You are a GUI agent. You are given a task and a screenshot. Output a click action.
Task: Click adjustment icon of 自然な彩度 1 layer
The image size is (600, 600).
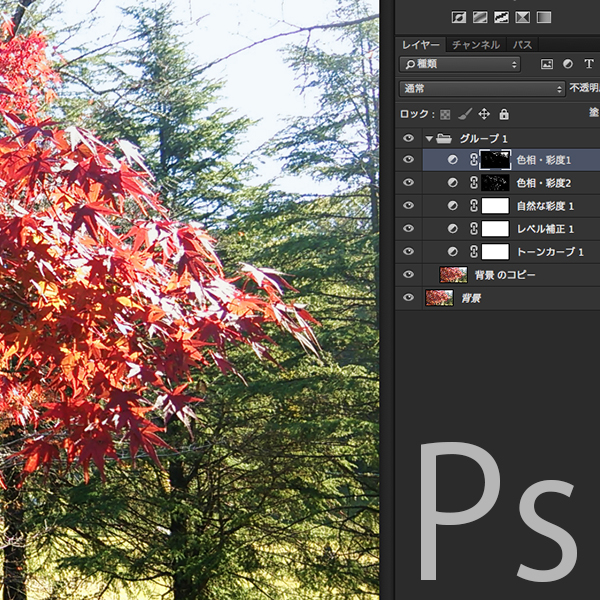453,206
